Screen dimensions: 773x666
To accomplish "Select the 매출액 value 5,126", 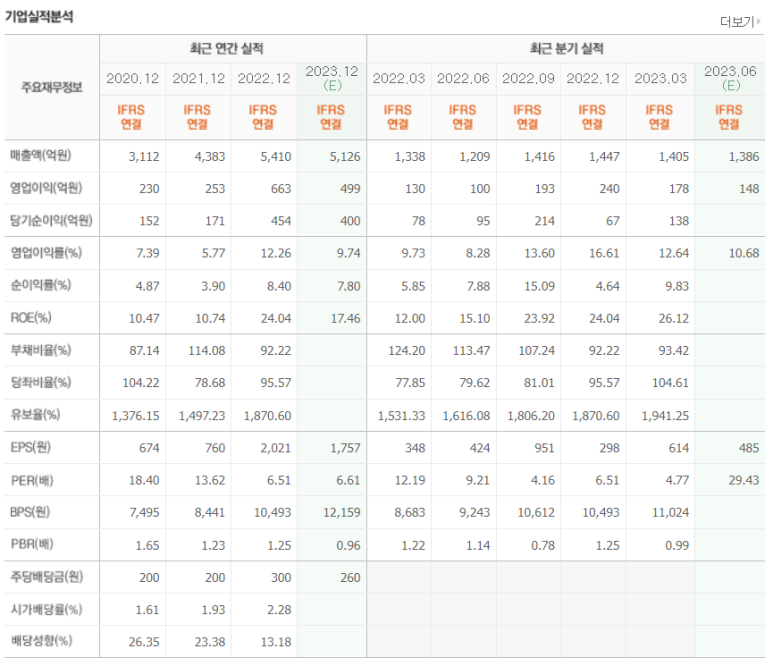I will [x=345, y=157].
